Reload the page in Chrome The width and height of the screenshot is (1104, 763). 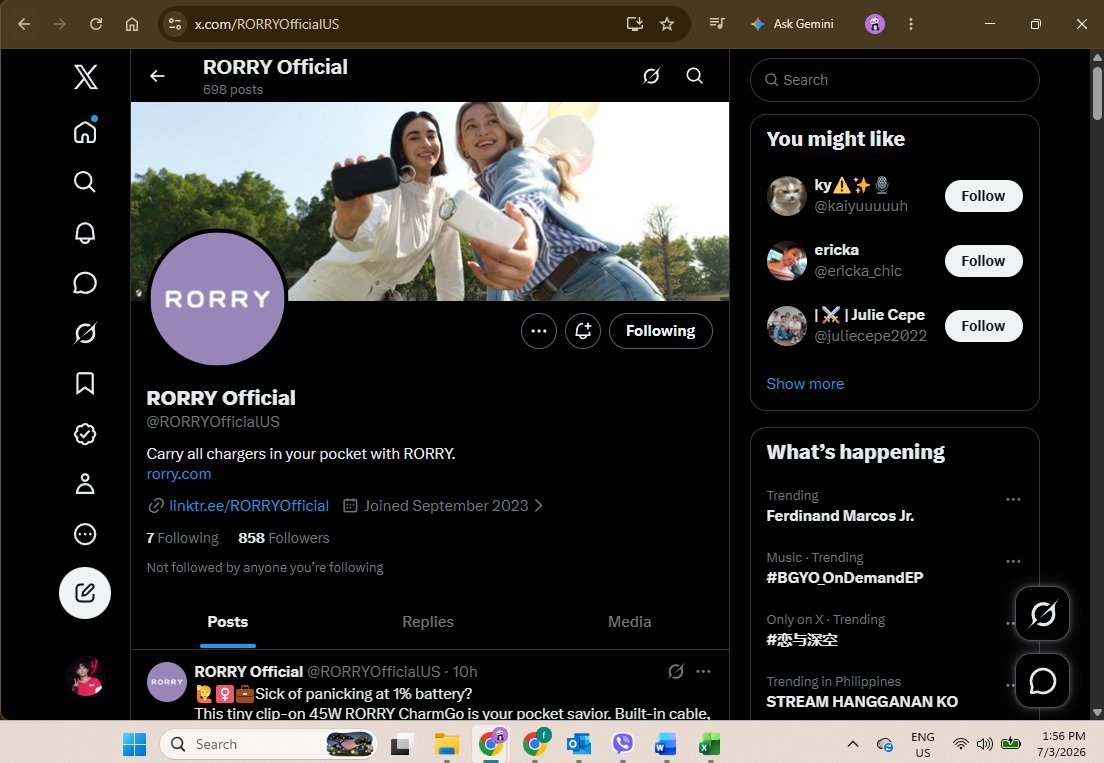96,24
